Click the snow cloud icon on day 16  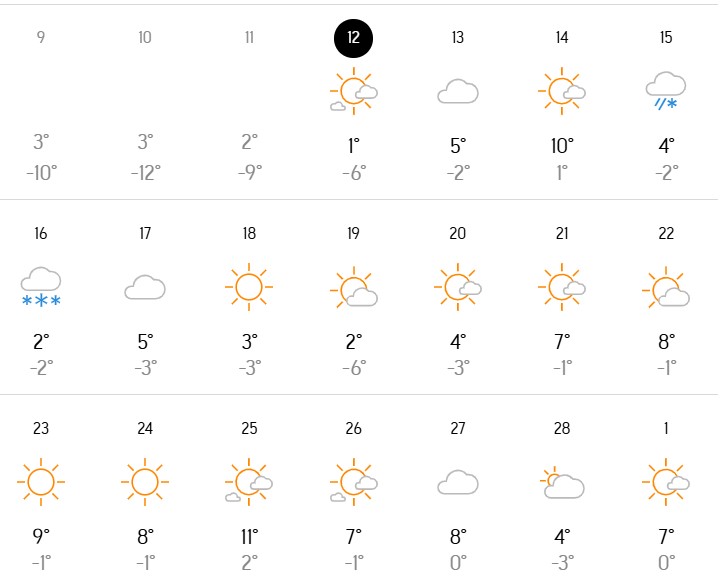click(41, 287)
